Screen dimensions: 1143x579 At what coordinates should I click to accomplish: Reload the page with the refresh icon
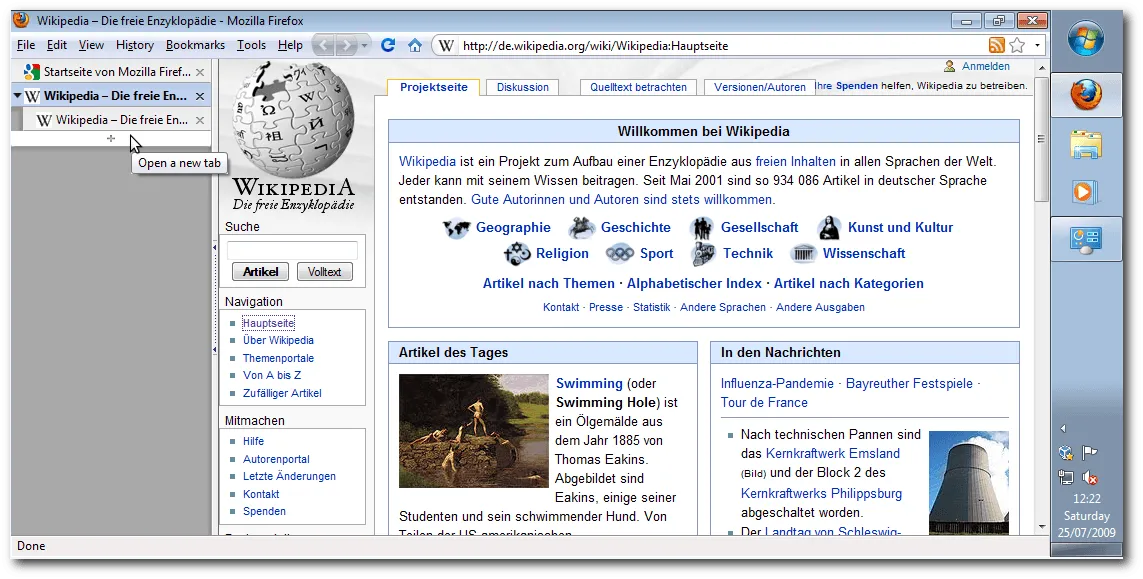tap(388, 45)
